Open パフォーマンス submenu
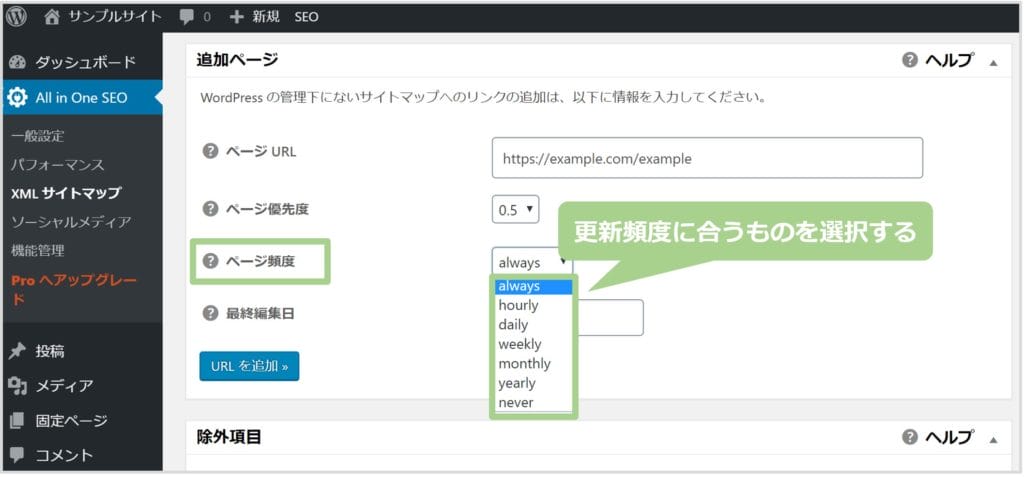The height and width of the screenshot is (477, 1024). click(x=57, y=165)
